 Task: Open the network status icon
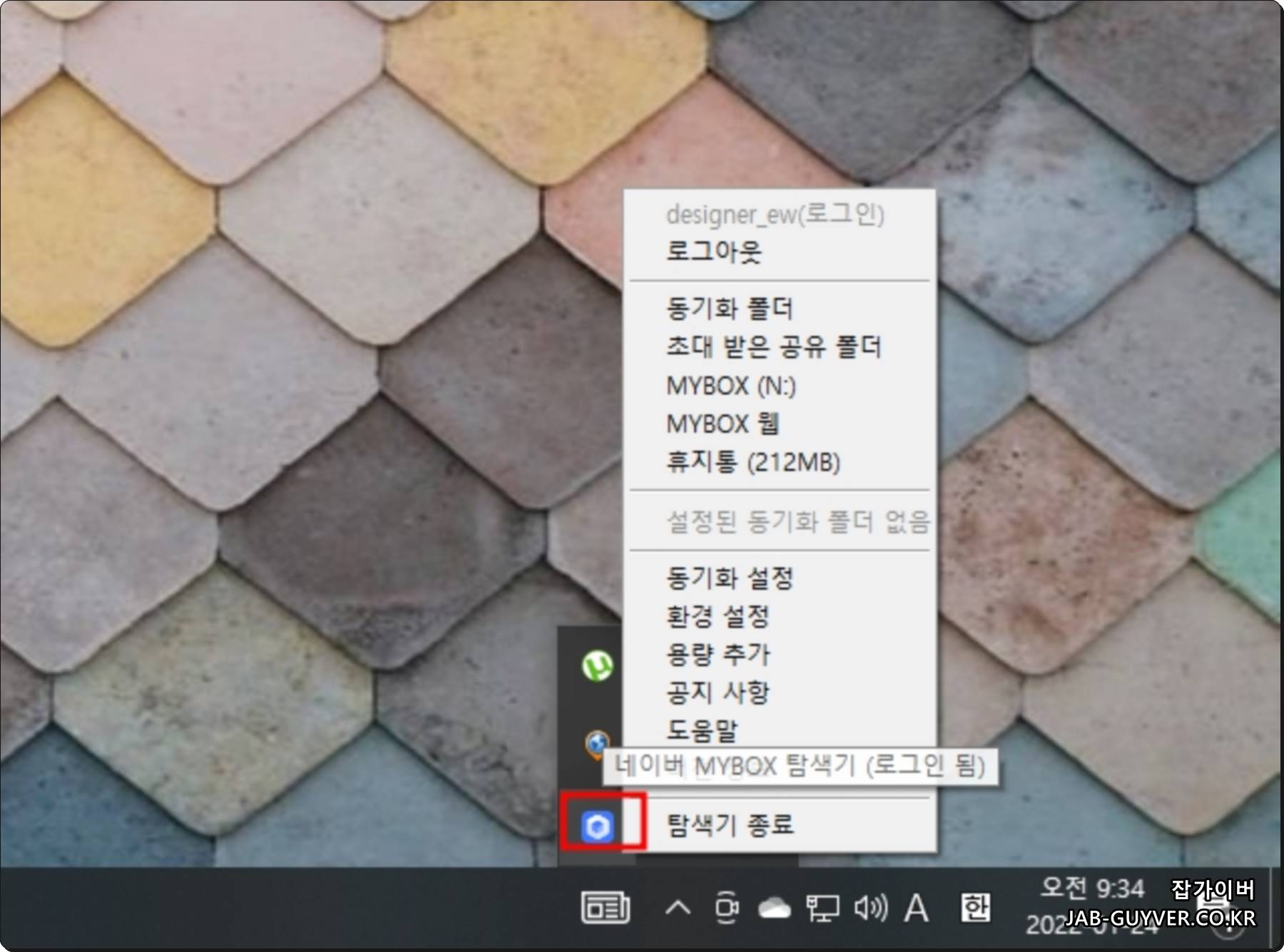point(822,908)
